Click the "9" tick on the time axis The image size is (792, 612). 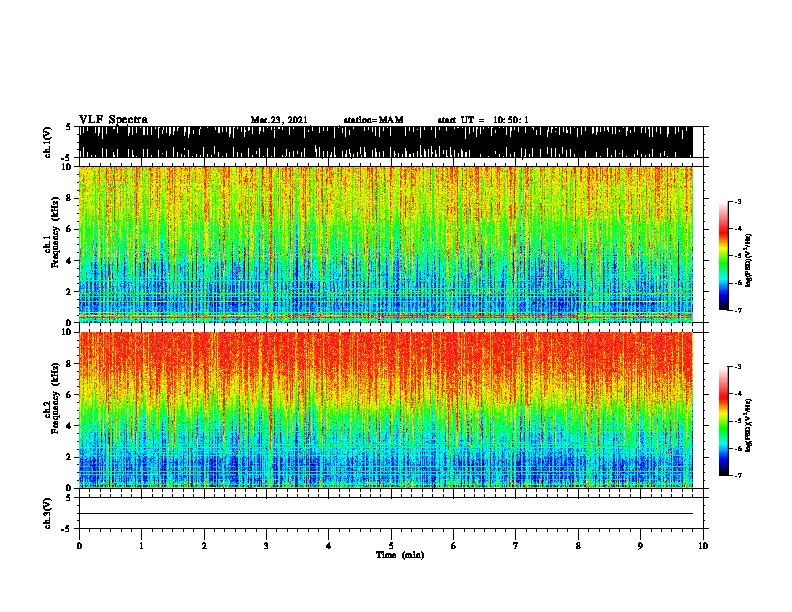point(640,546)
